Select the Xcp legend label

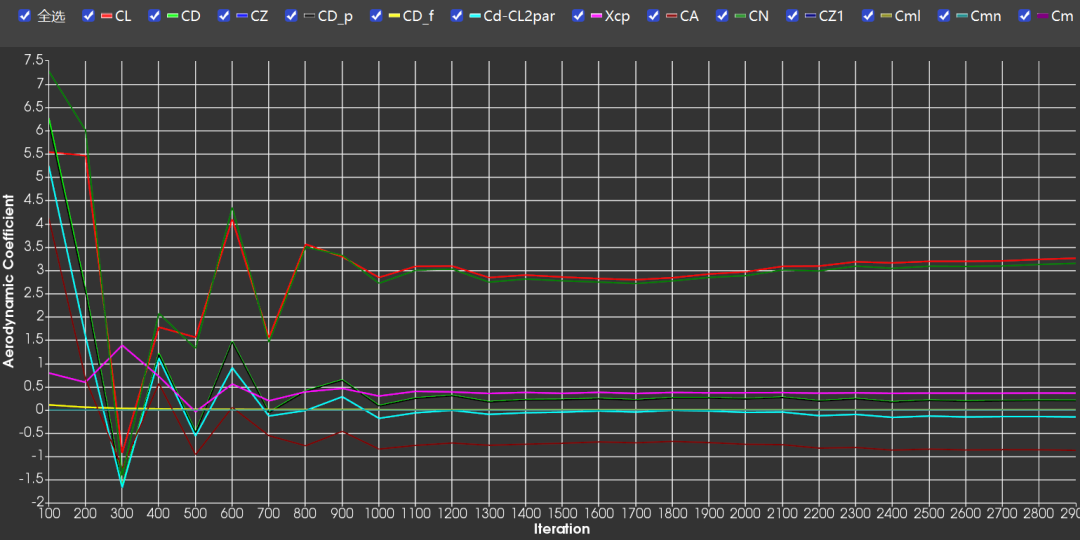(x=617, y=17)
